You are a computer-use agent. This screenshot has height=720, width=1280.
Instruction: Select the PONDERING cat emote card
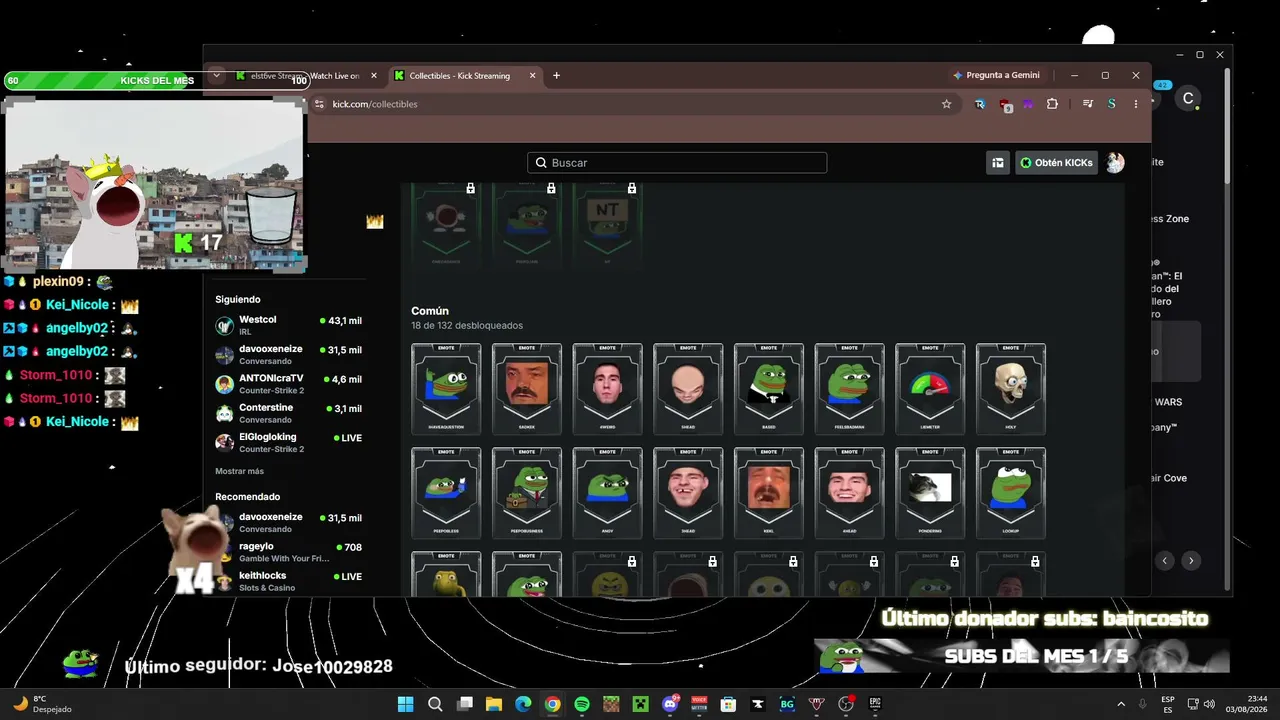point(930,492)
